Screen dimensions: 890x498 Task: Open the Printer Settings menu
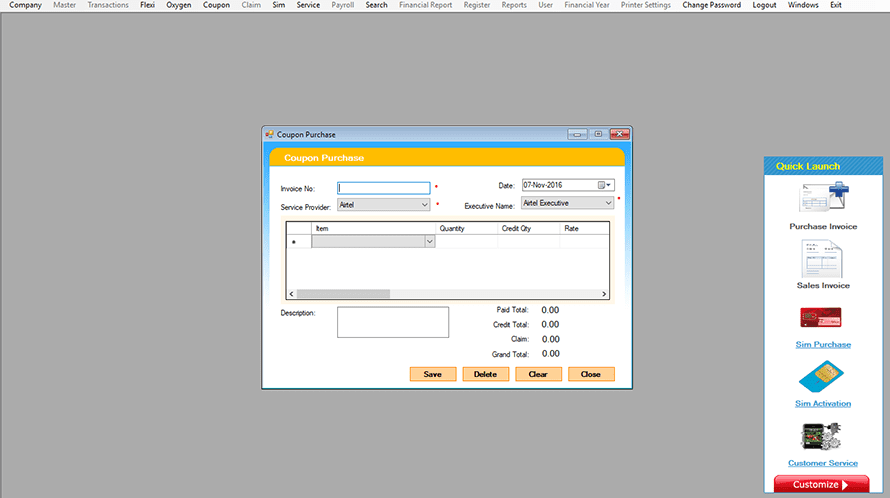(x=646, y=5)
